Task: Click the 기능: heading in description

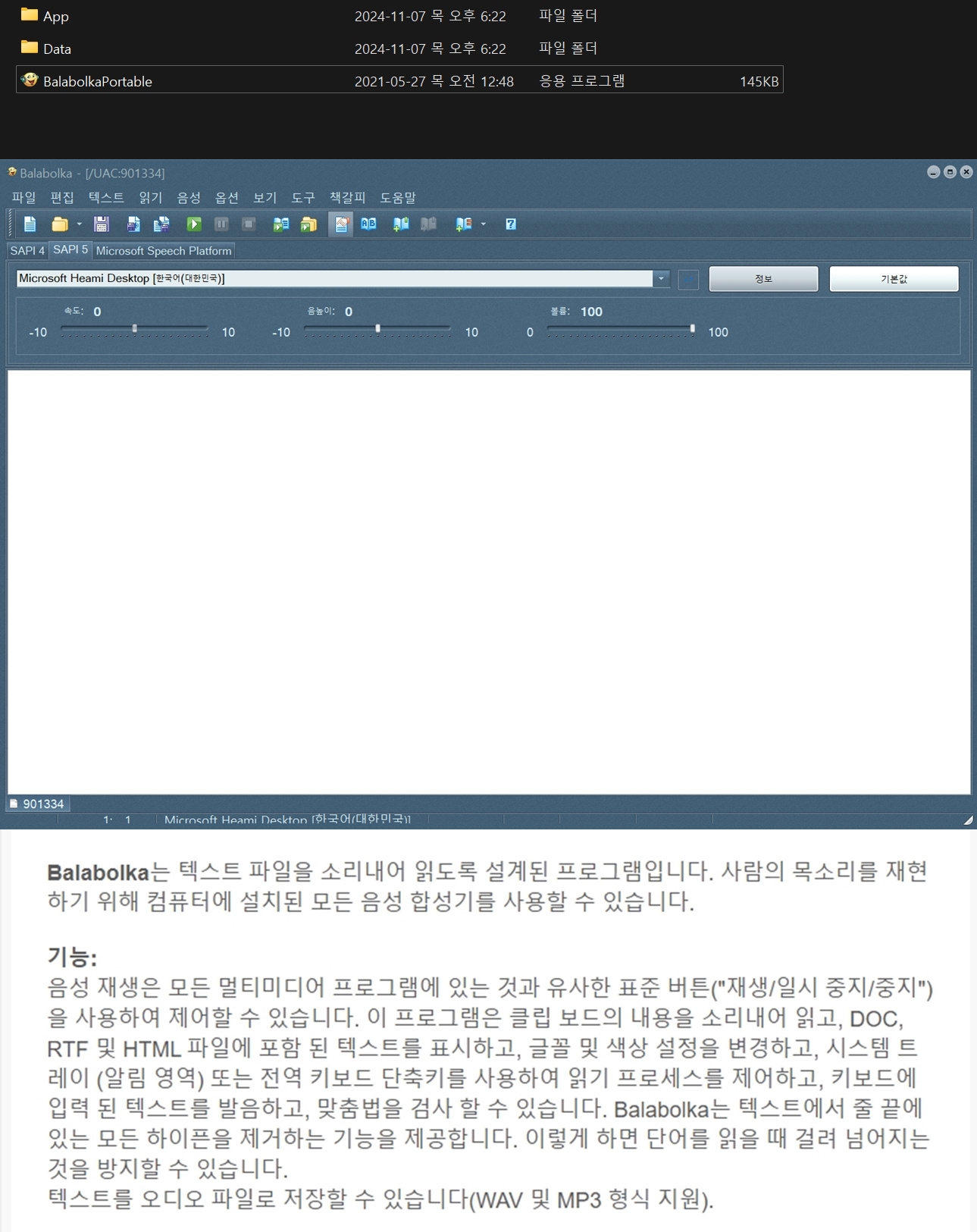Action: (72, 957)
